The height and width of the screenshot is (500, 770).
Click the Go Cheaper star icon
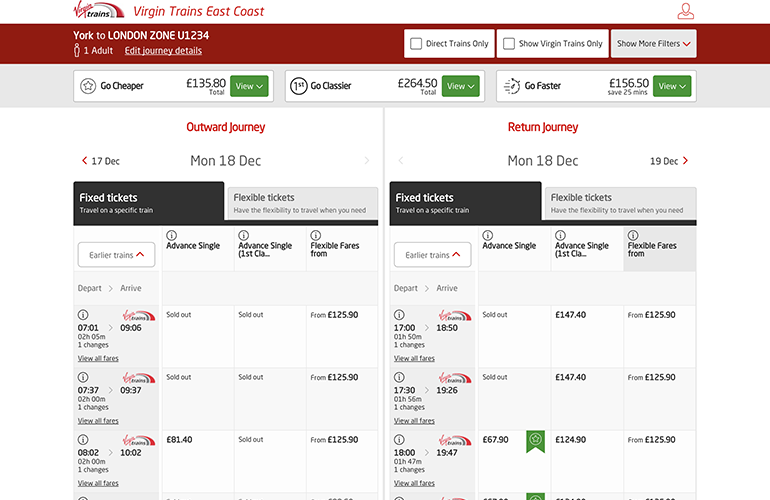click(88, 86)
